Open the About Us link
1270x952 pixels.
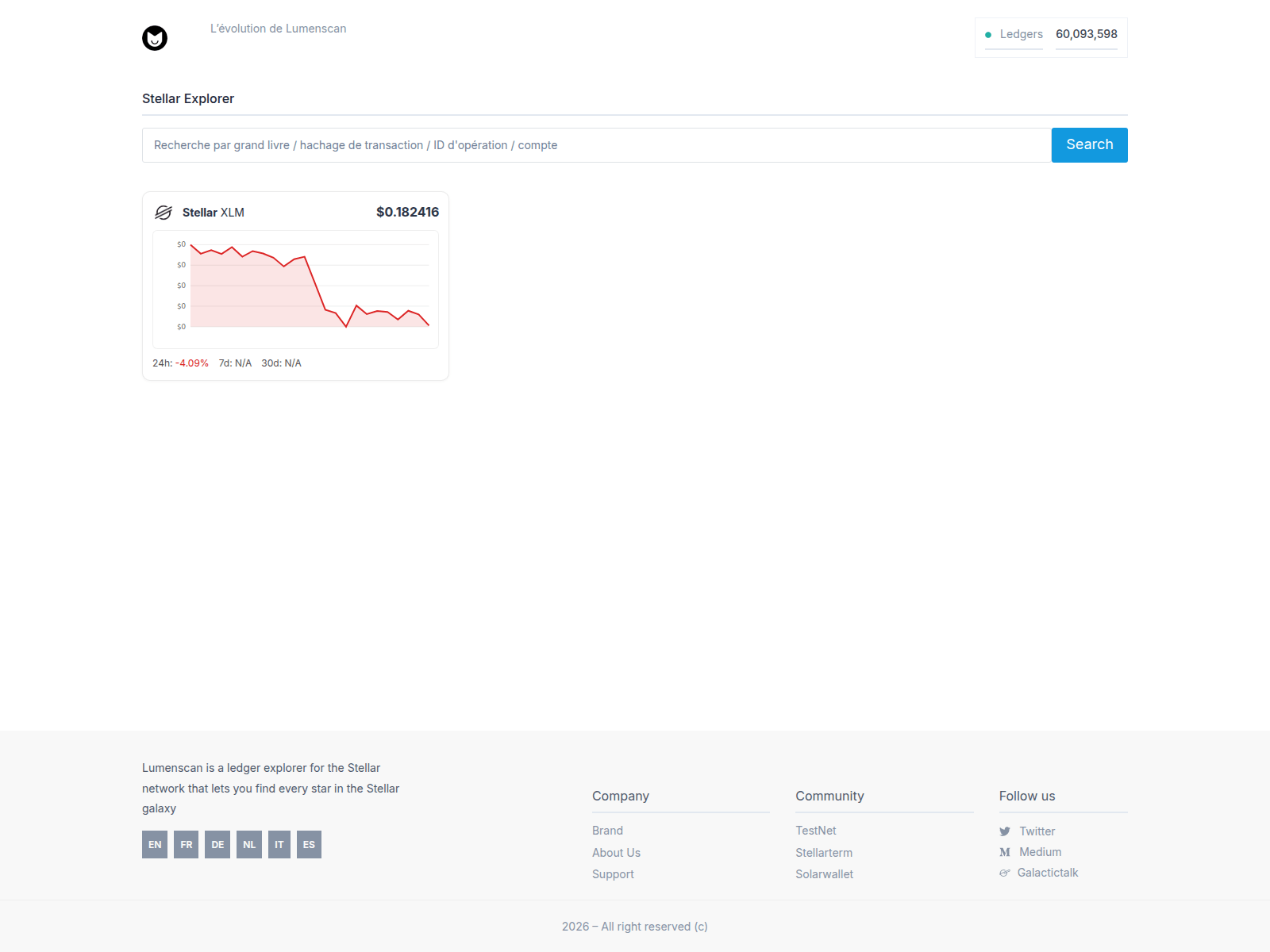616,853
